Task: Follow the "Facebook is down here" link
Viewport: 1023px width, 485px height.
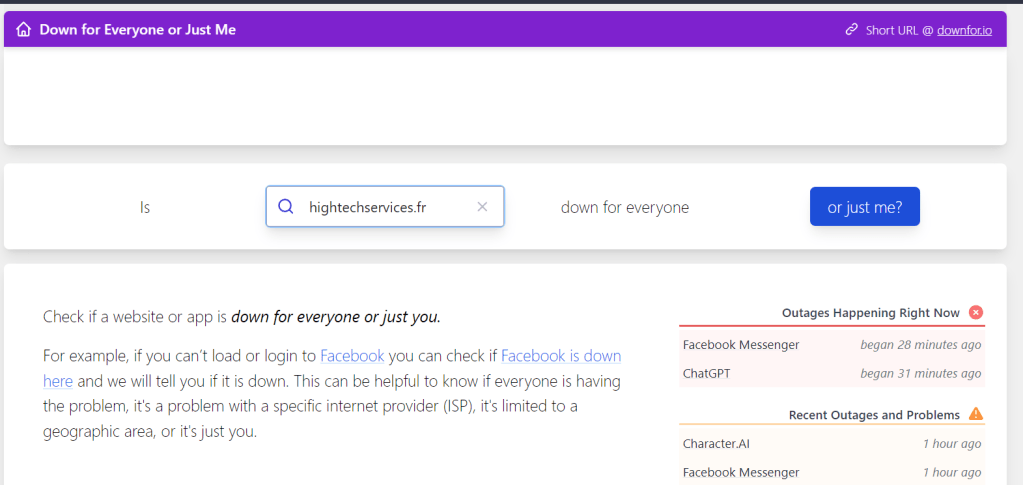Action: click(560, 356)
